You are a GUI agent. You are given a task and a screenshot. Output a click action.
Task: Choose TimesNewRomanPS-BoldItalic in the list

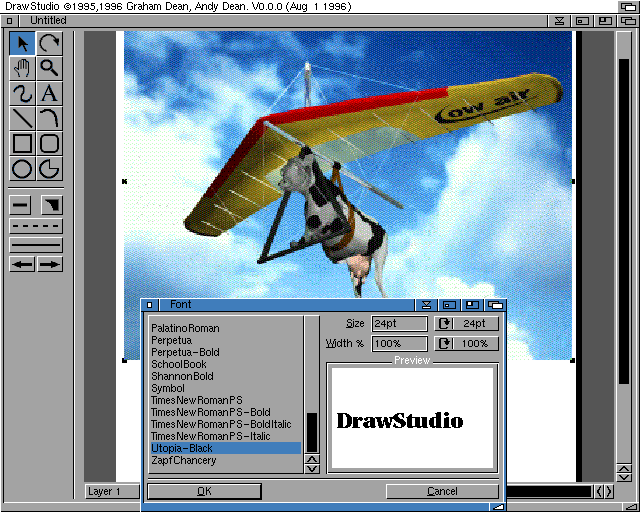(226, 424)
